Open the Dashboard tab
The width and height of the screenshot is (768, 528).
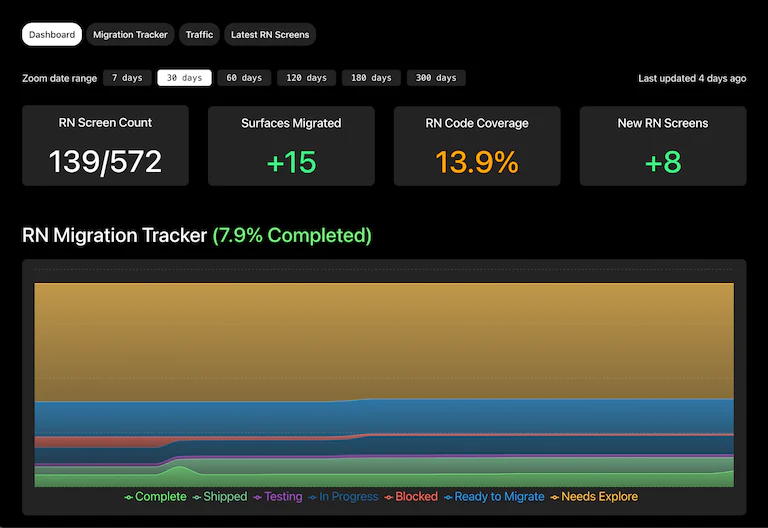52,35
